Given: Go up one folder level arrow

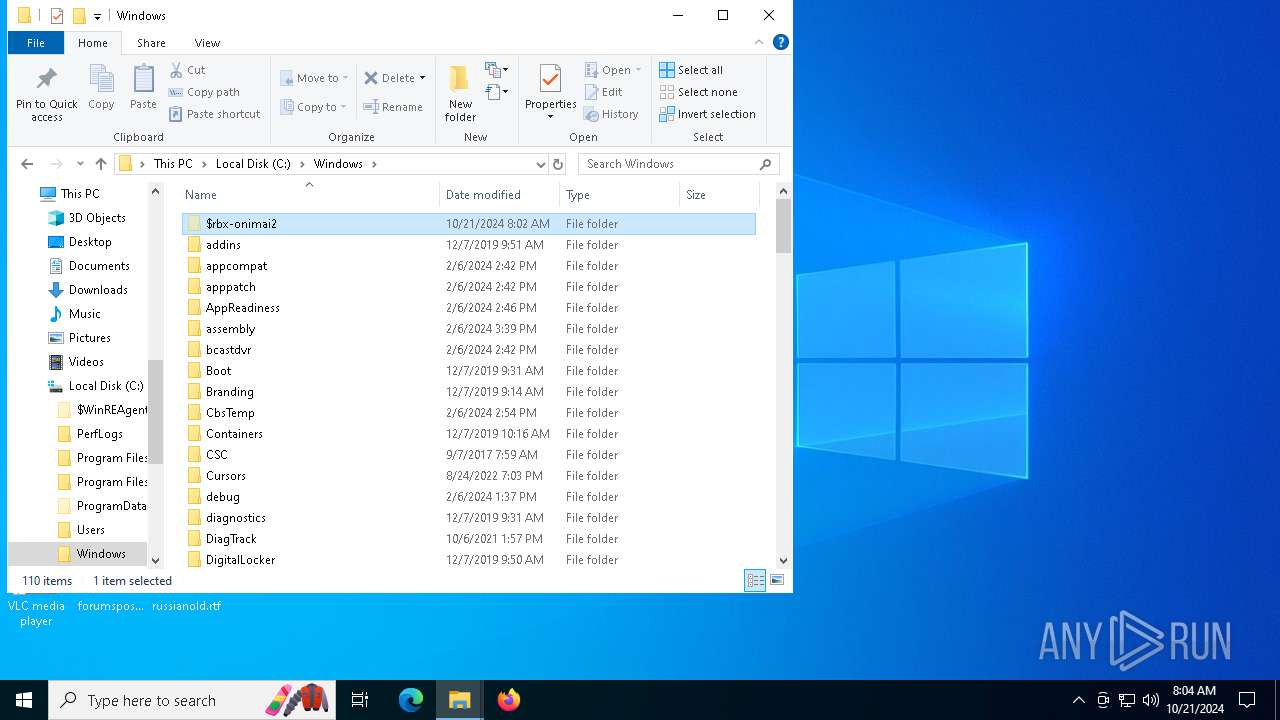Looking at the screenshot, I should coord(101,164).
